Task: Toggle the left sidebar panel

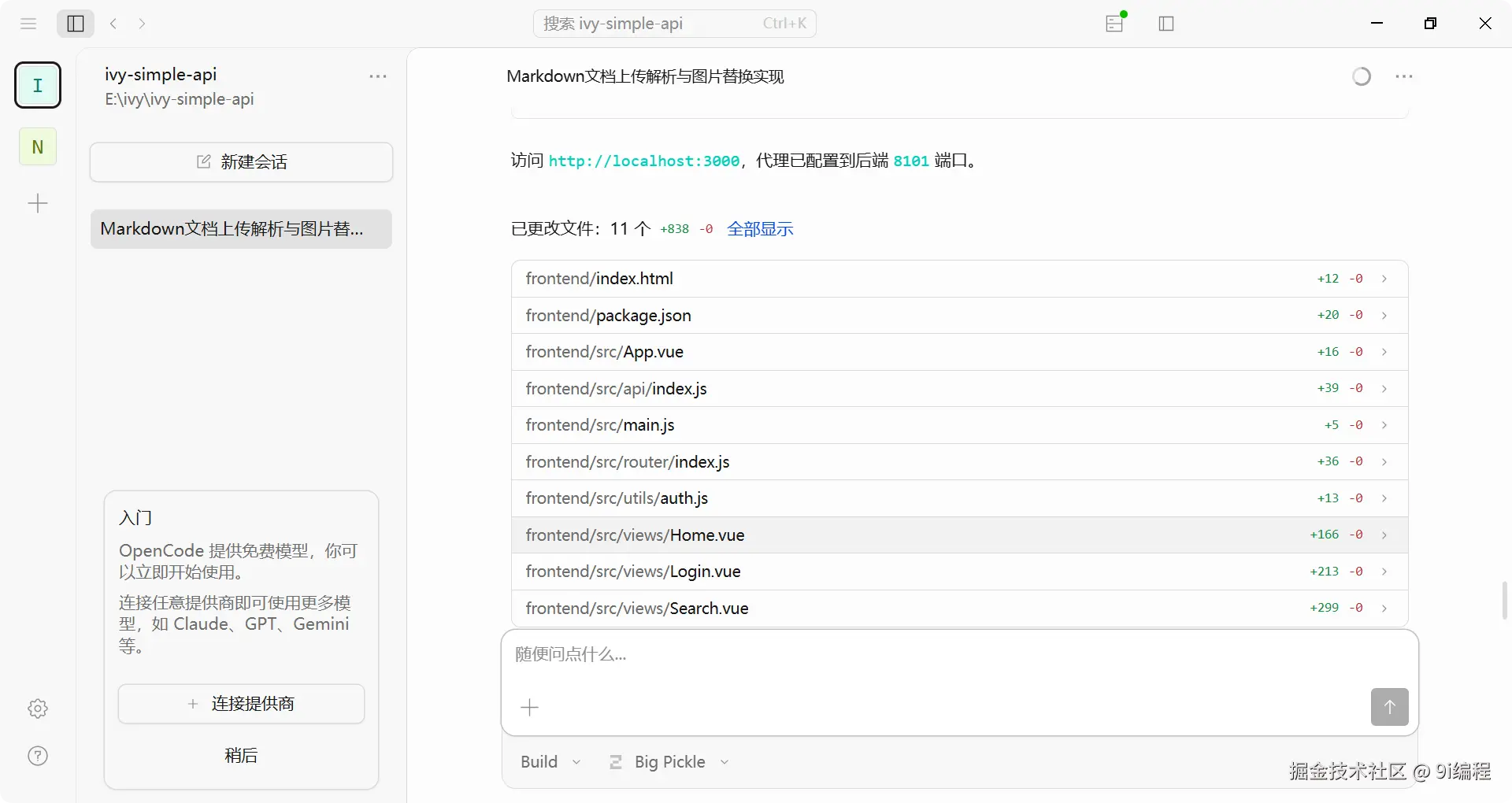Action: pos(76,24)
